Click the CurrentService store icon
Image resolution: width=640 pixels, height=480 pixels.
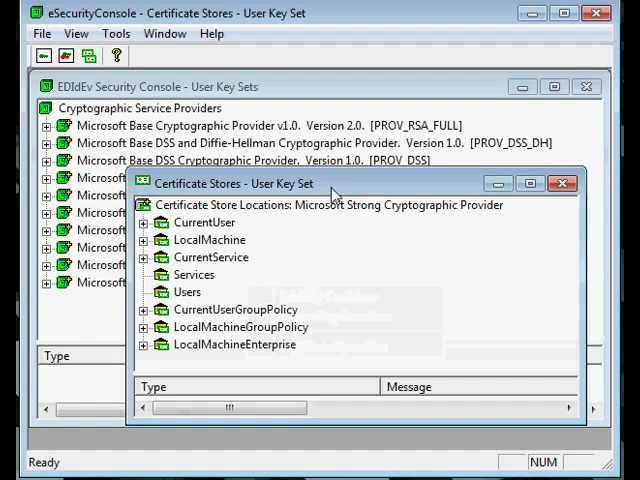click(x=161, y=258)
